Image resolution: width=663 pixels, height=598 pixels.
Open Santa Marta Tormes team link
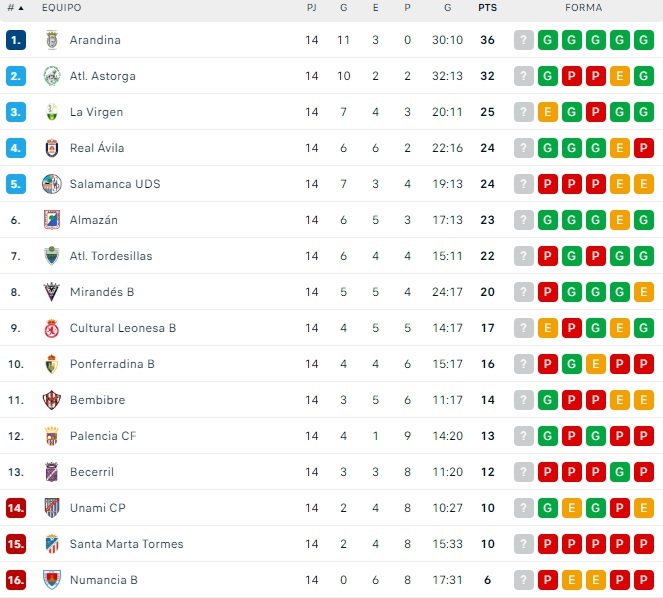[126, 544]
